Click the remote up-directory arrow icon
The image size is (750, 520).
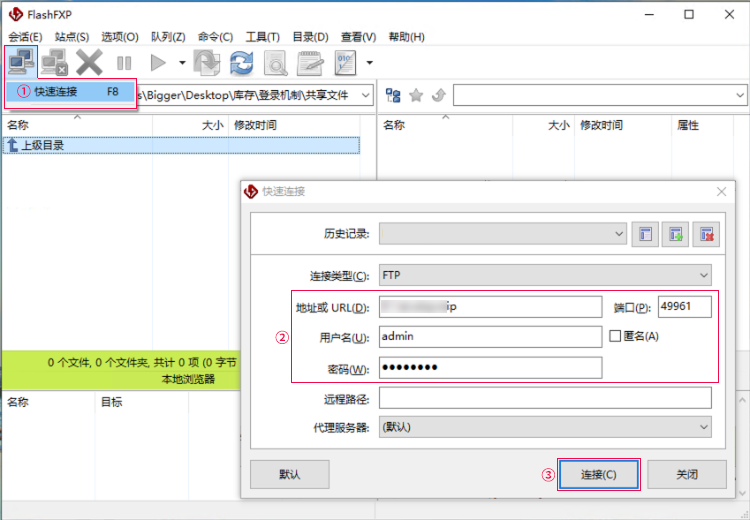(x=439, y=95)
